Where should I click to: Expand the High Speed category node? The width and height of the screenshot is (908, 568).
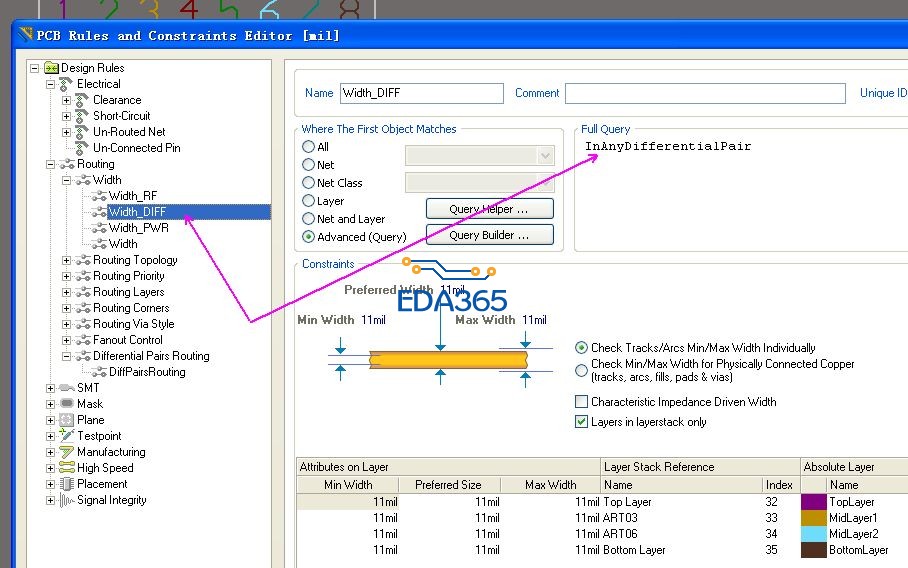coord(51,468)
